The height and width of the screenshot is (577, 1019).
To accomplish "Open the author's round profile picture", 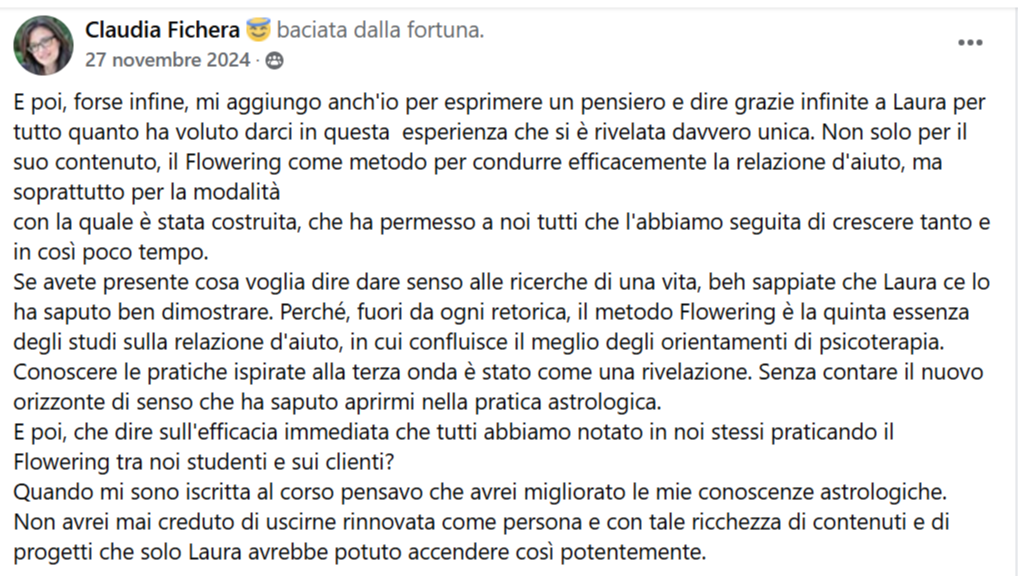I will point(44,45).
